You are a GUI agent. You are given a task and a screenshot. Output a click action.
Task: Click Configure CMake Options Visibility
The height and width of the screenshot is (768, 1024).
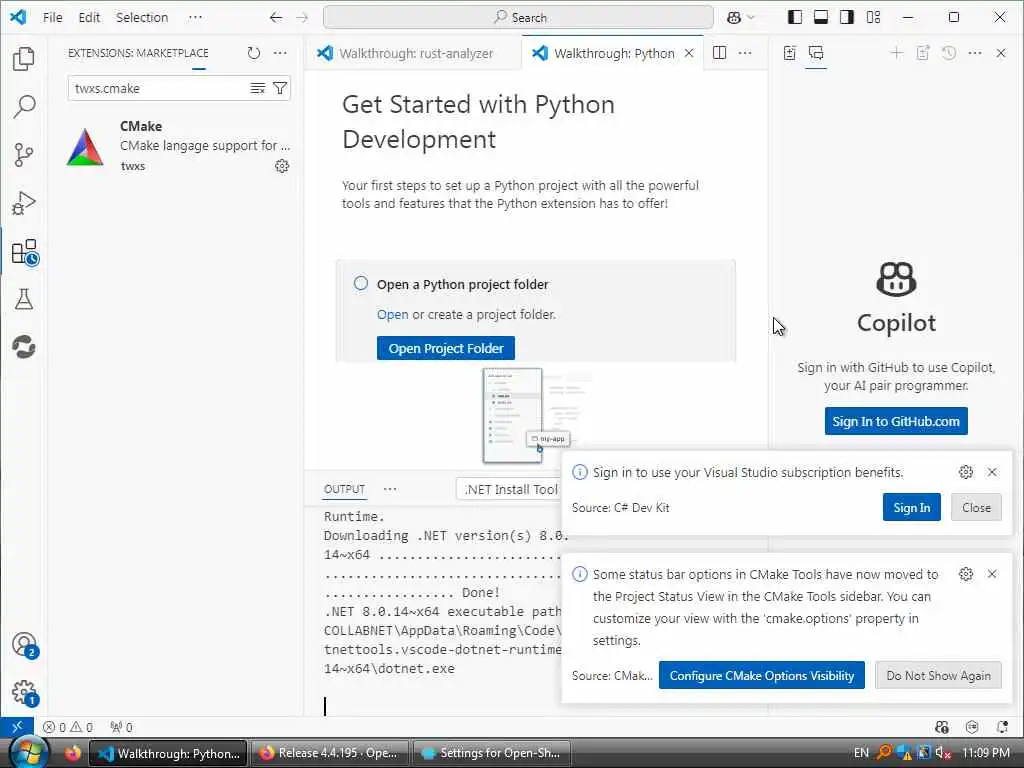pyautogui.click(x=761, y=675)
